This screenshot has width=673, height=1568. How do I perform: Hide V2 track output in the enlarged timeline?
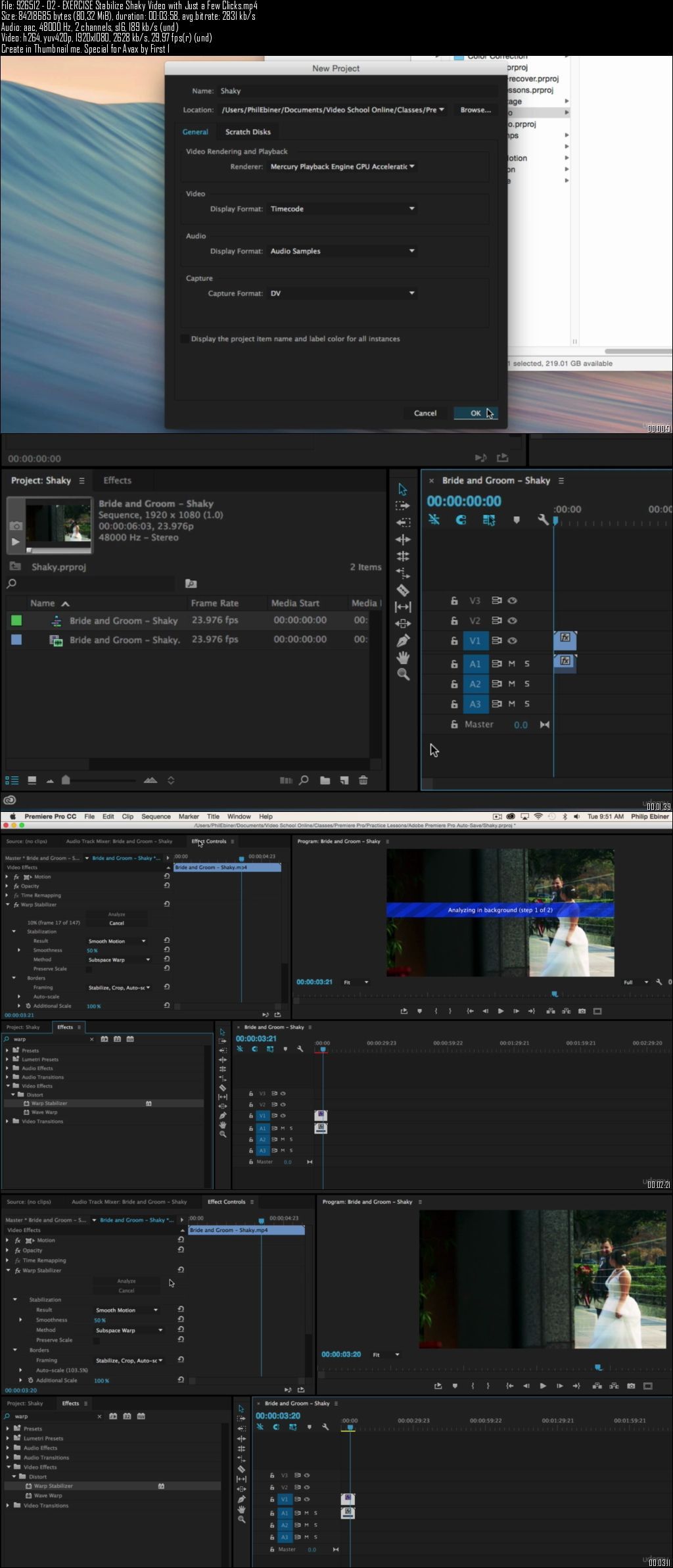(x=512, y=620)
